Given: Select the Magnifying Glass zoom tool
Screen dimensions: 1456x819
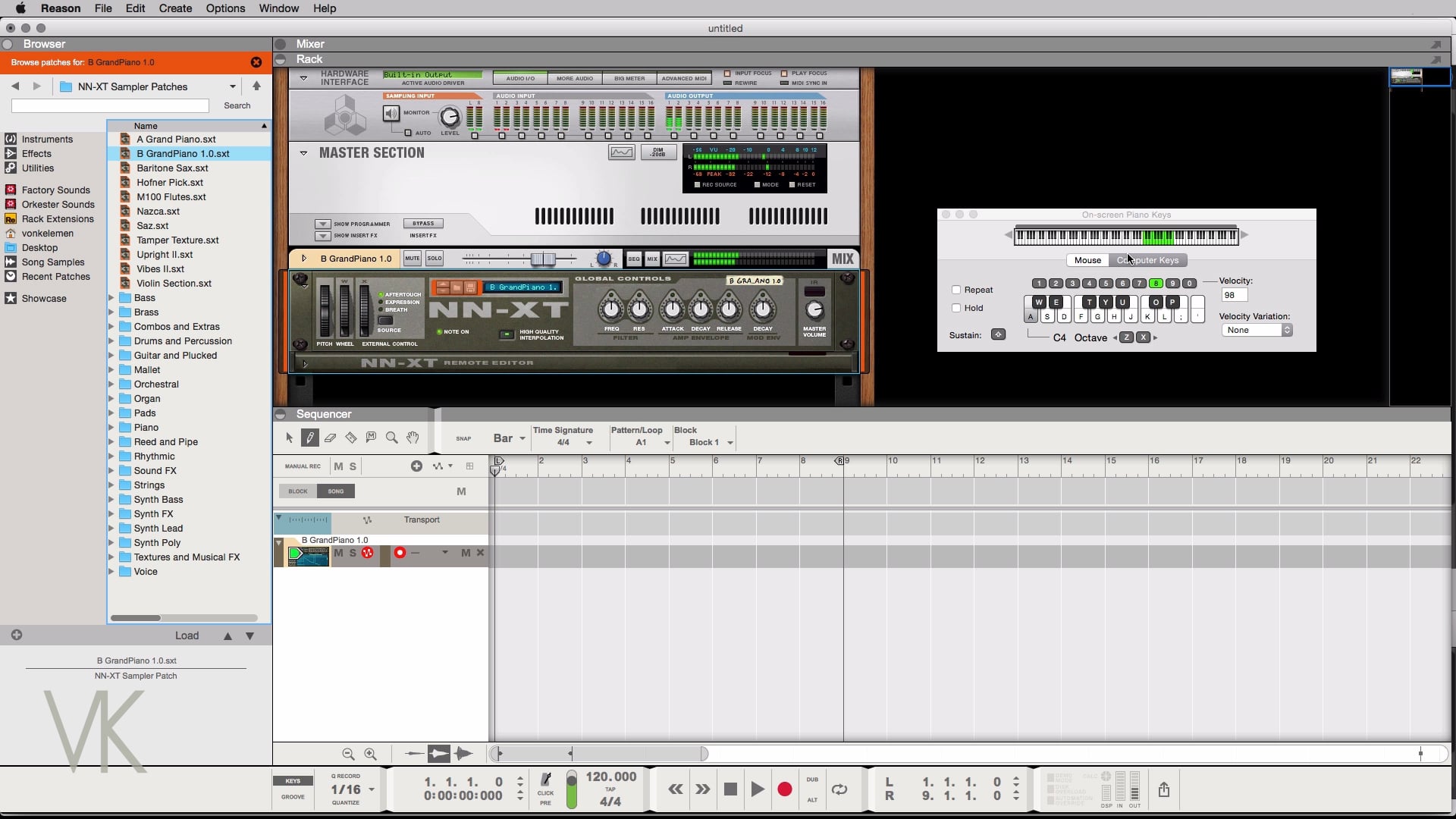Looking at the screenshot, I should click(391, 438).
